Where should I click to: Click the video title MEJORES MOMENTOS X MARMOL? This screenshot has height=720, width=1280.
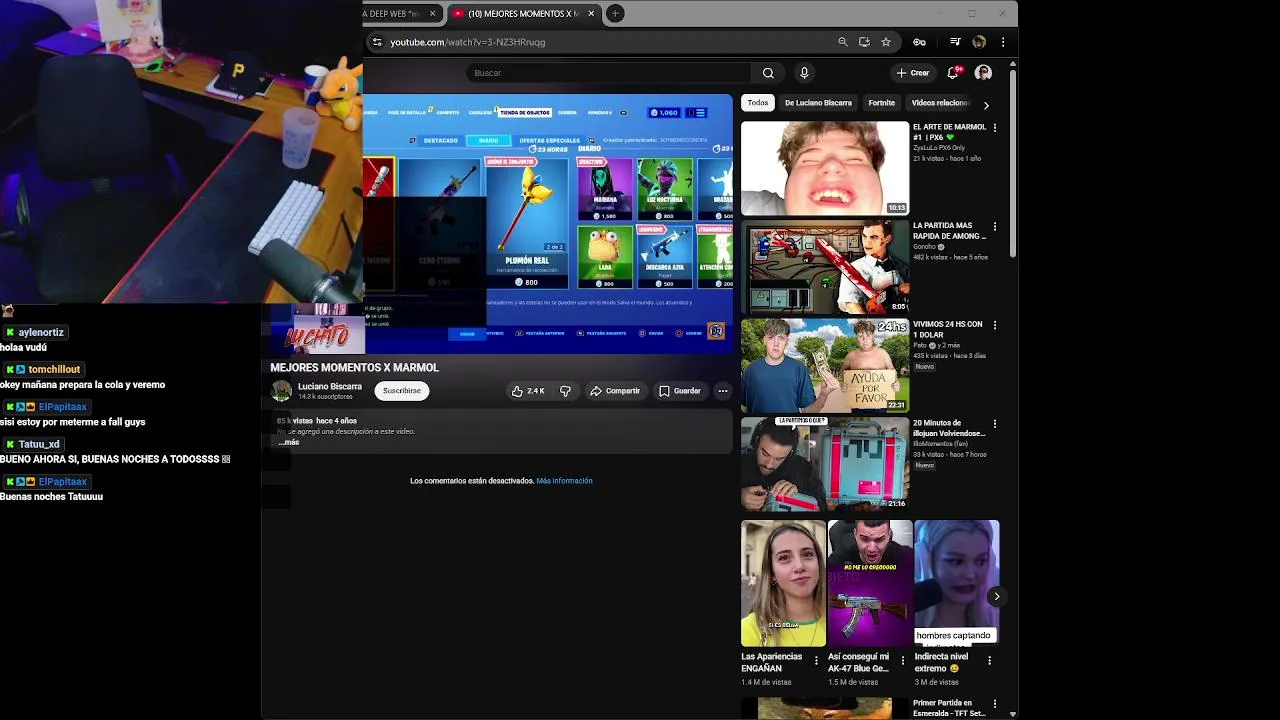[x=354, y=367]
